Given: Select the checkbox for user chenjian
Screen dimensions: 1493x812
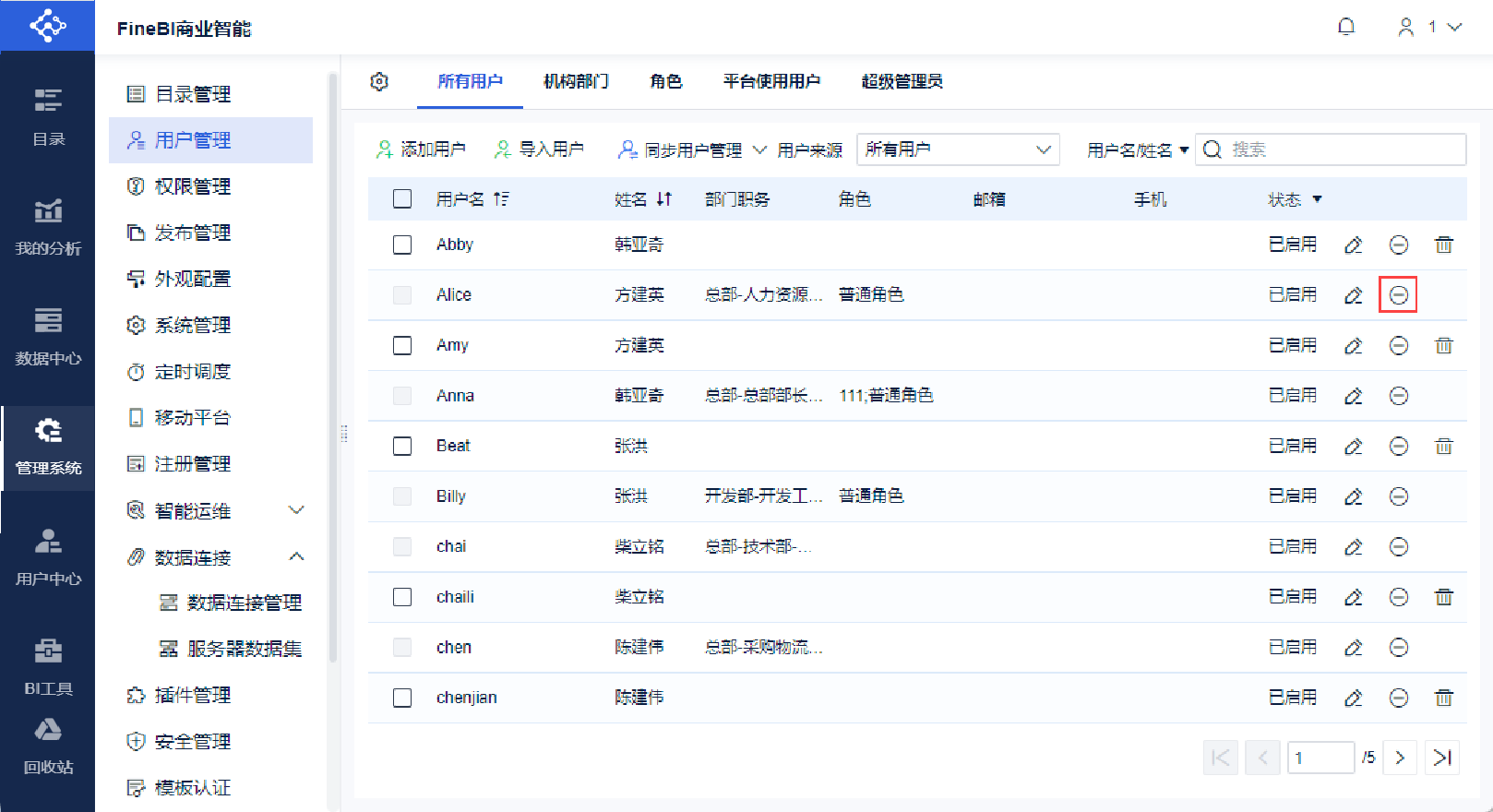Looking at the screenshot, I should tap(402, 698).
